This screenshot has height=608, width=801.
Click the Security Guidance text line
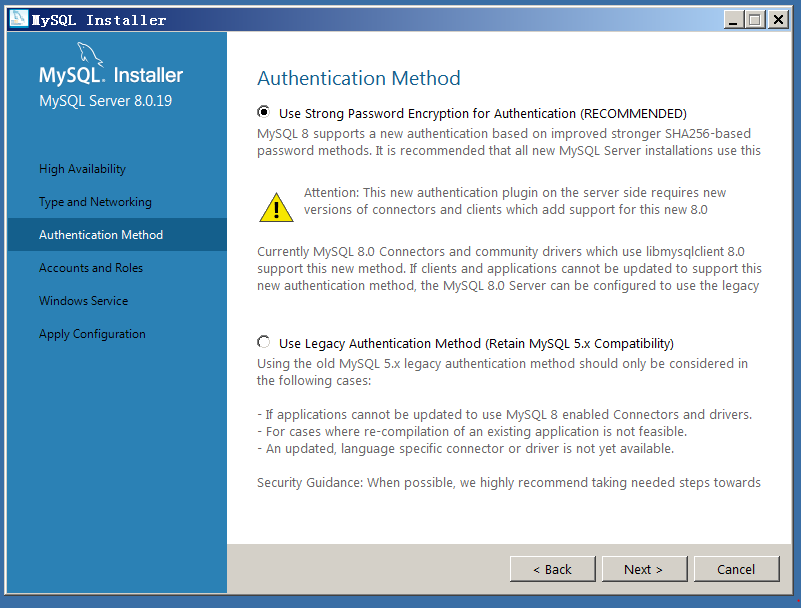coord(509,483)
